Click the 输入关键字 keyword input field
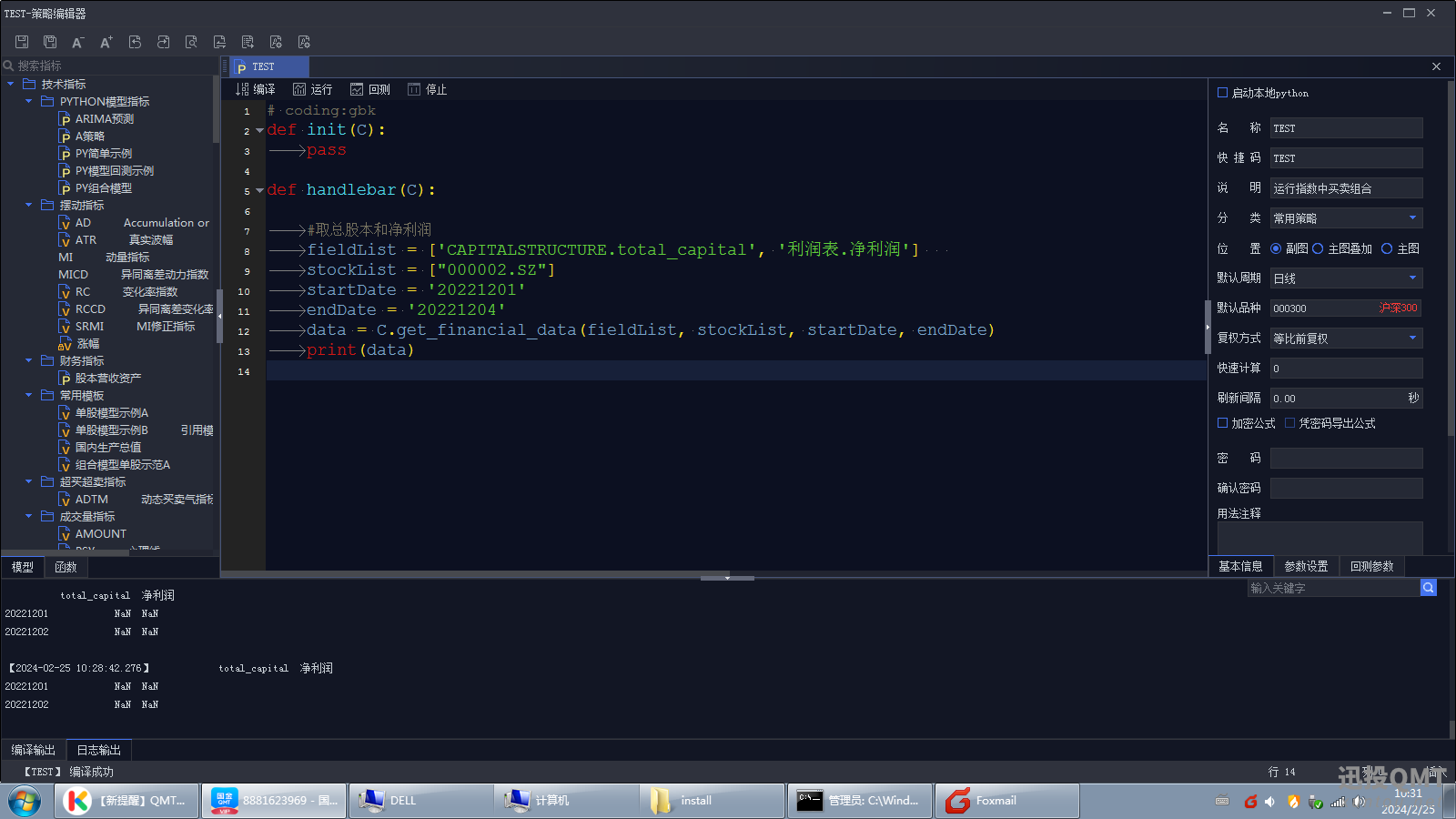 tap(1333, 588)
